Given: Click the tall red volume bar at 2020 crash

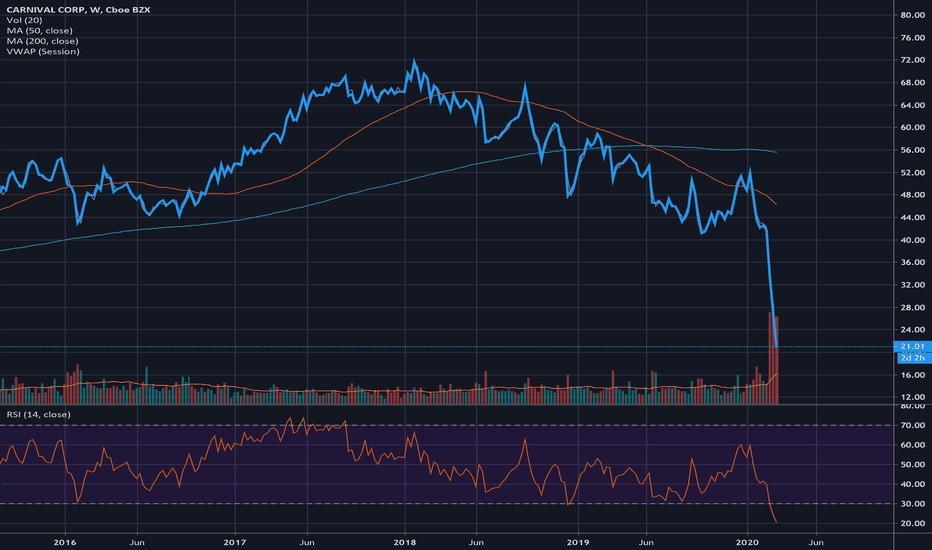Looking at the screenshot, I should pyautogui.click(x=771, y=359).
